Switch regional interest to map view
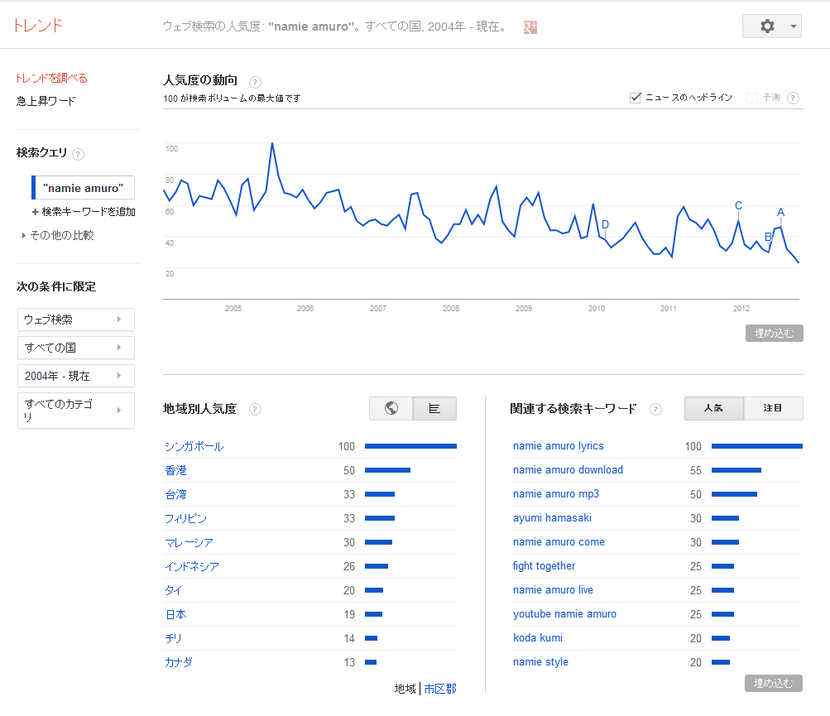830x716 pixels. (391, 409)
